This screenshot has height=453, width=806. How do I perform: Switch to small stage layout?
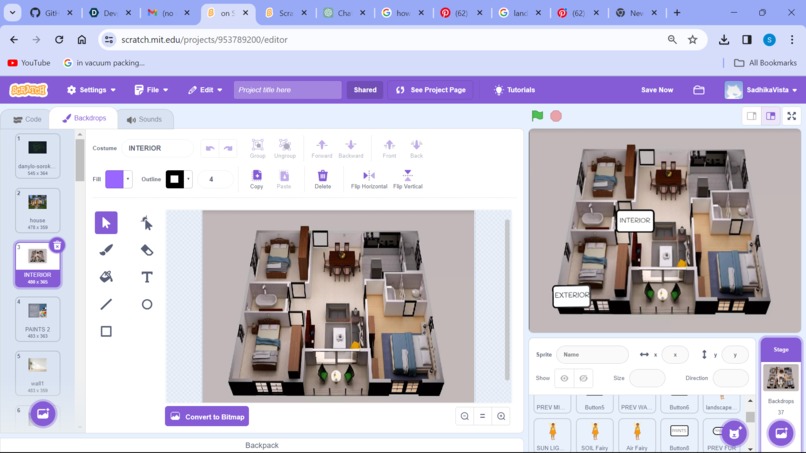point(752,116)
